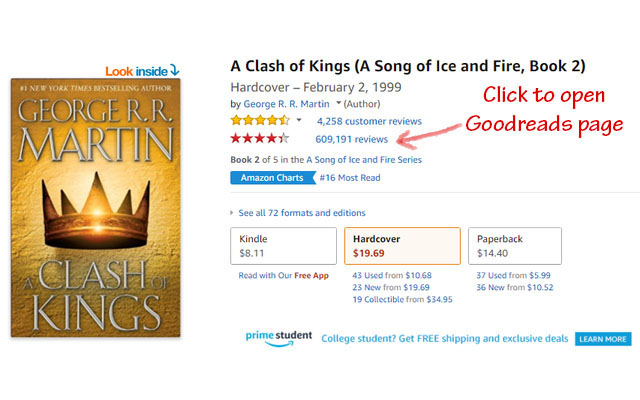The height and width of the screenshot is (400, 640).
Task: Open the 609,191 Goodreads reviews link
Action: click(351, 139)
